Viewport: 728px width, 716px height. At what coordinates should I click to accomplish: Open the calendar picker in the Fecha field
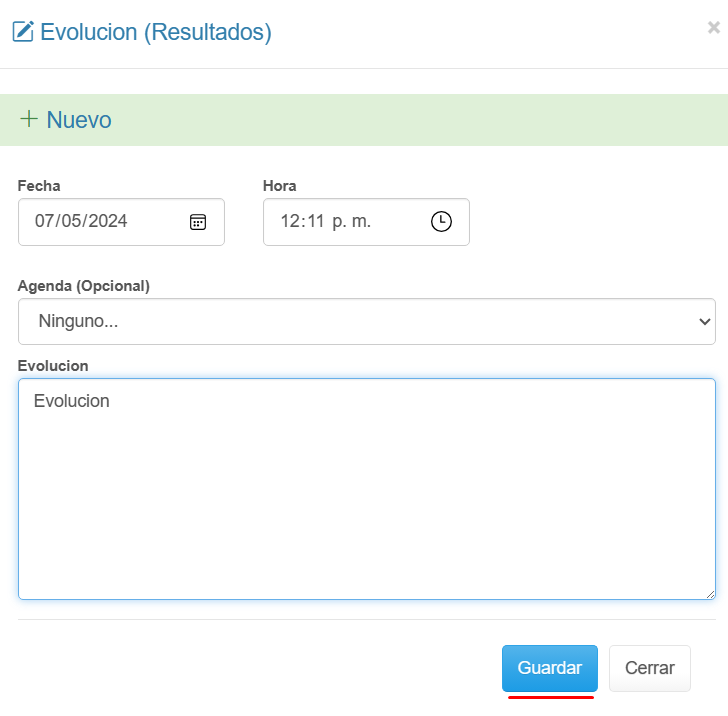pyautogui.click(x=198, y=222)
